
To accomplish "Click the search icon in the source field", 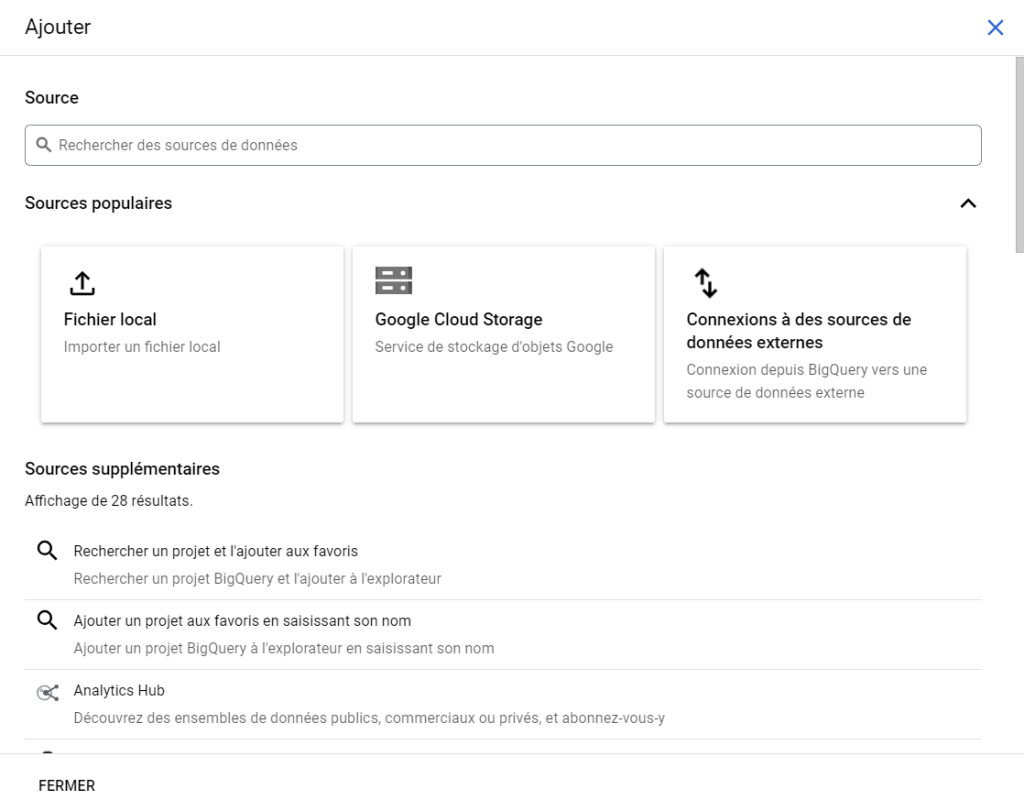I will pos(44,145).
